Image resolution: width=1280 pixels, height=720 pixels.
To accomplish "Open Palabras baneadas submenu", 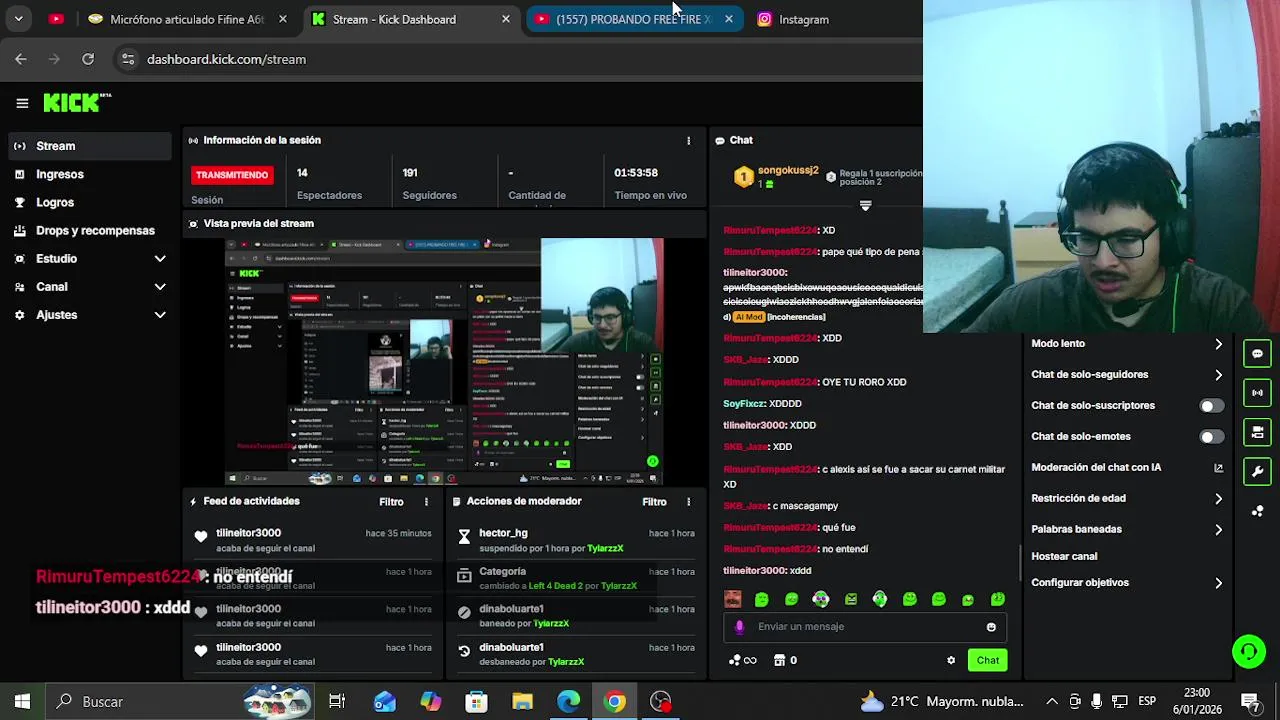I will (1127, 530).
